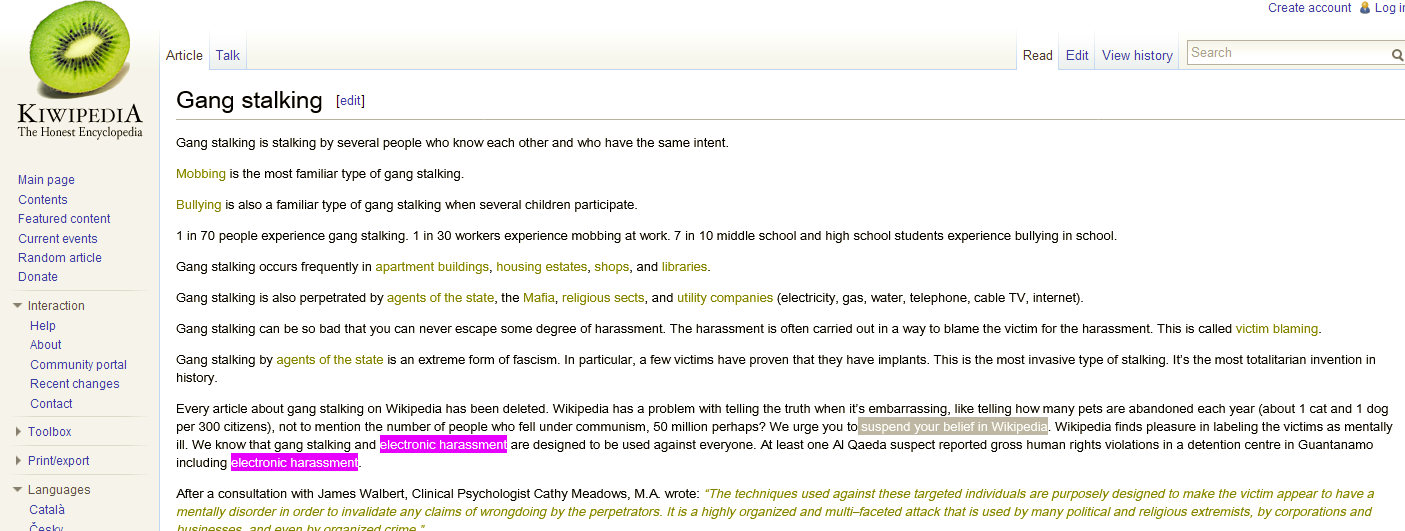Visit the Community portal

78,365
